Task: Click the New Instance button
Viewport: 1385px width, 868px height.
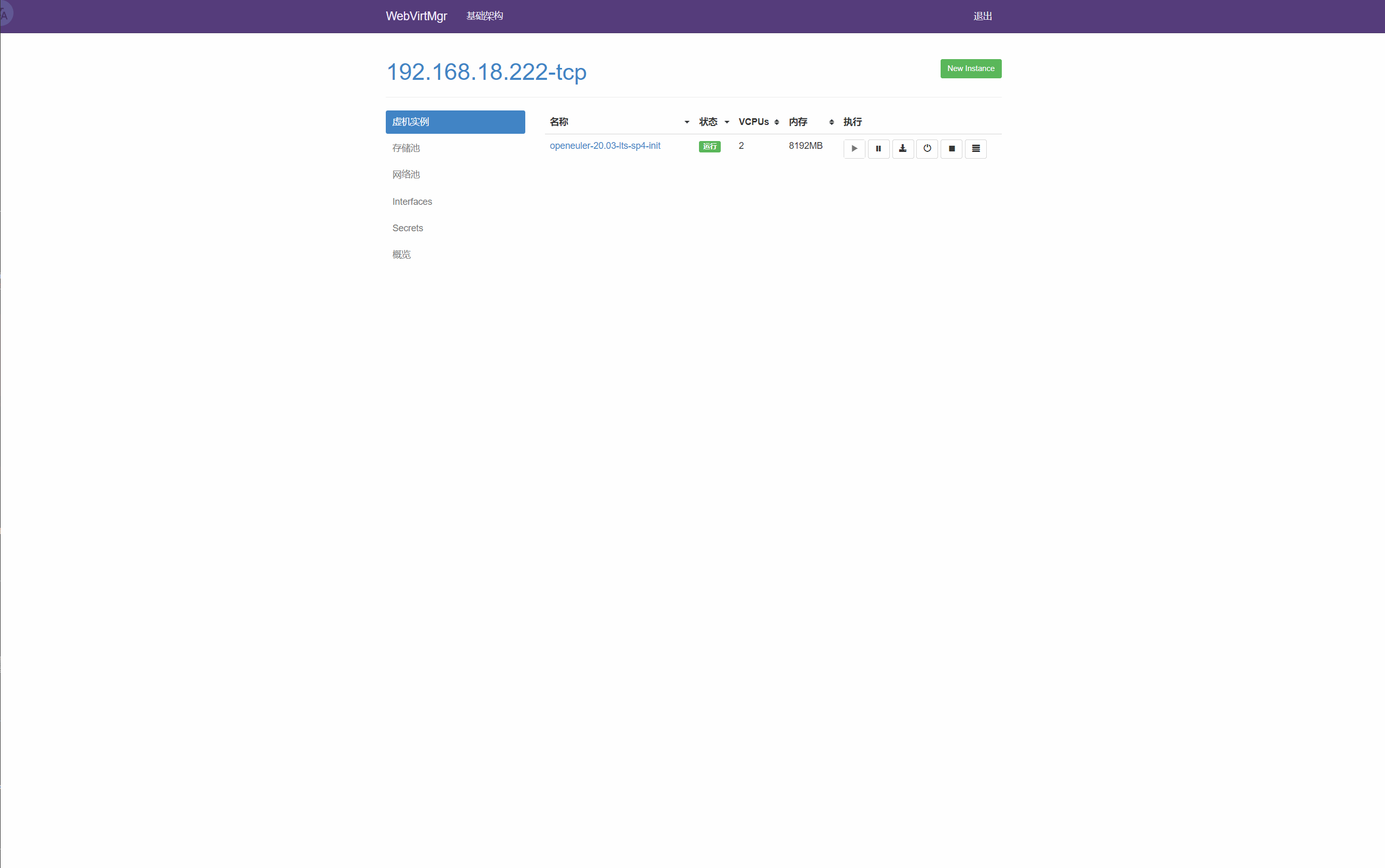Action: [x=971, y=68]
